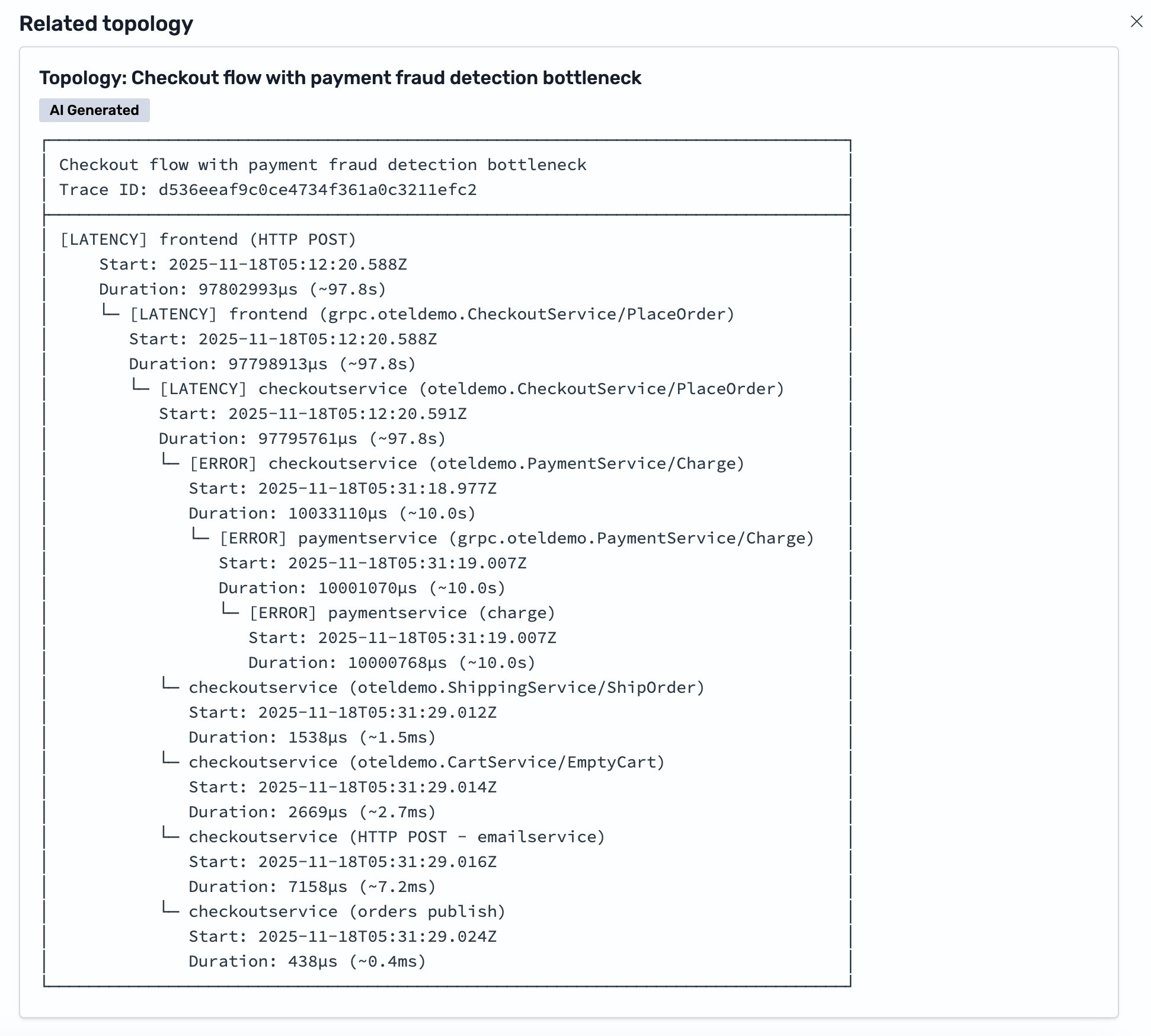Select the checkoutservice PaymentService/Charge error span

click(466, 463)
